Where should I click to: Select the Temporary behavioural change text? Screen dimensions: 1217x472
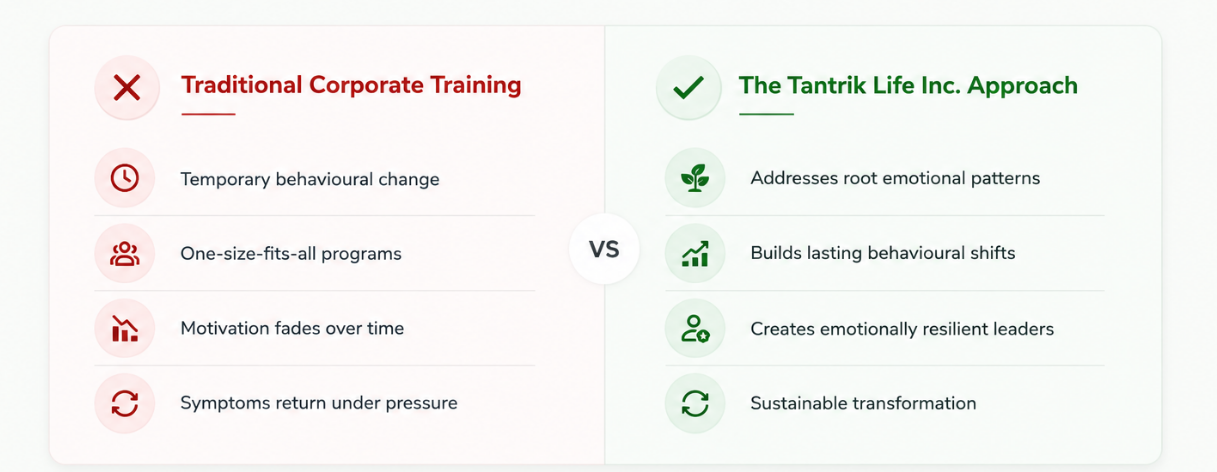coord(310,179)
